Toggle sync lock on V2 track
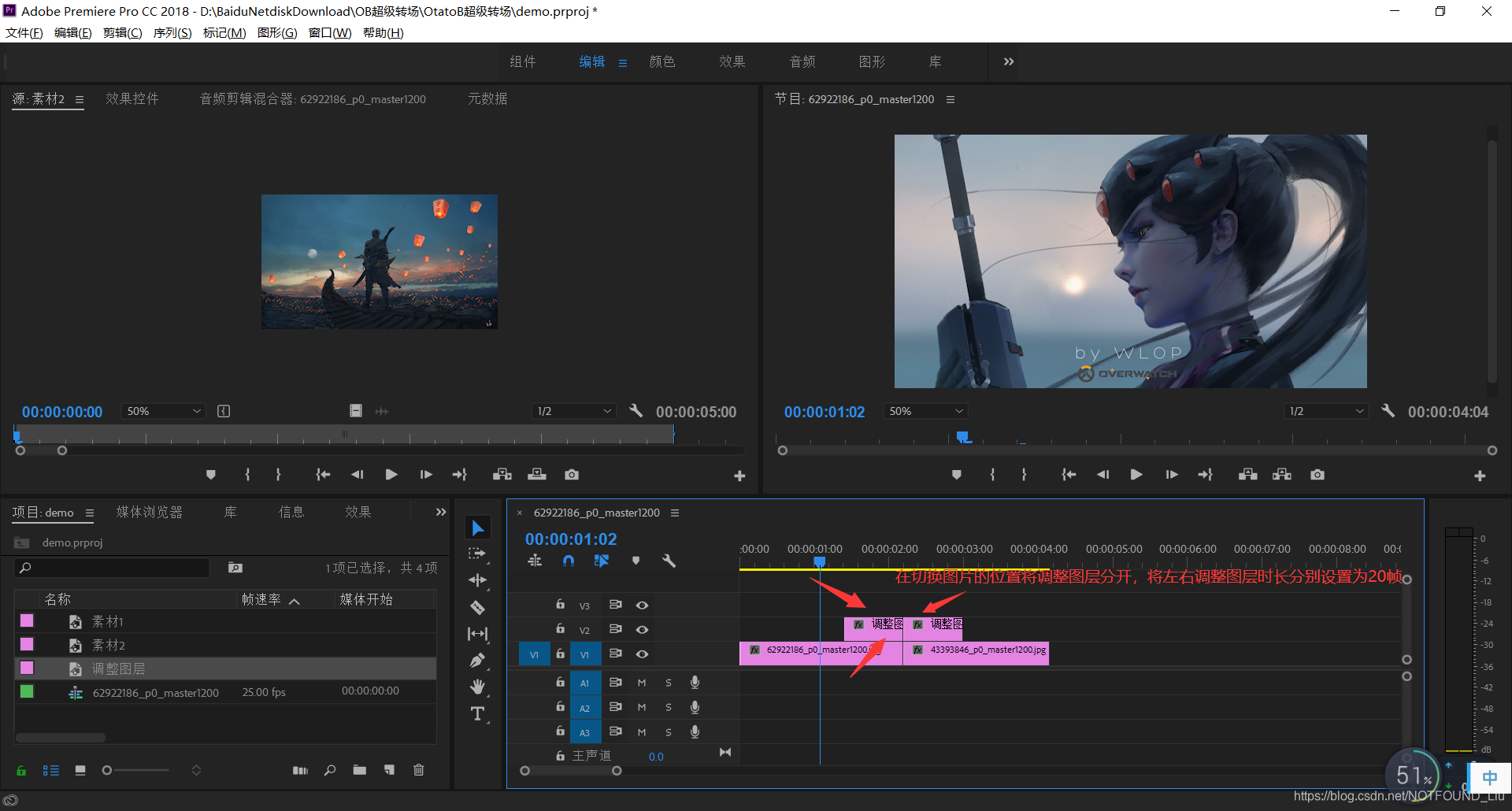 tap(616, 629)
